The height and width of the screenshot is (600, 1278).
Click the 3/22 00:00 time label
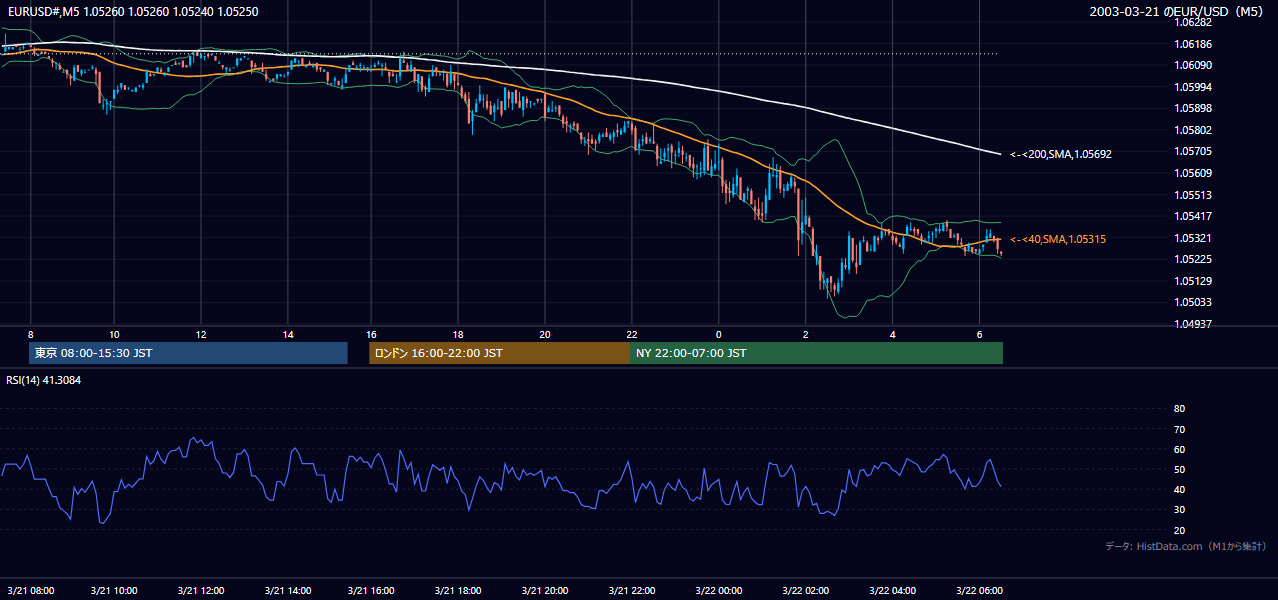(x=719, y=590)
